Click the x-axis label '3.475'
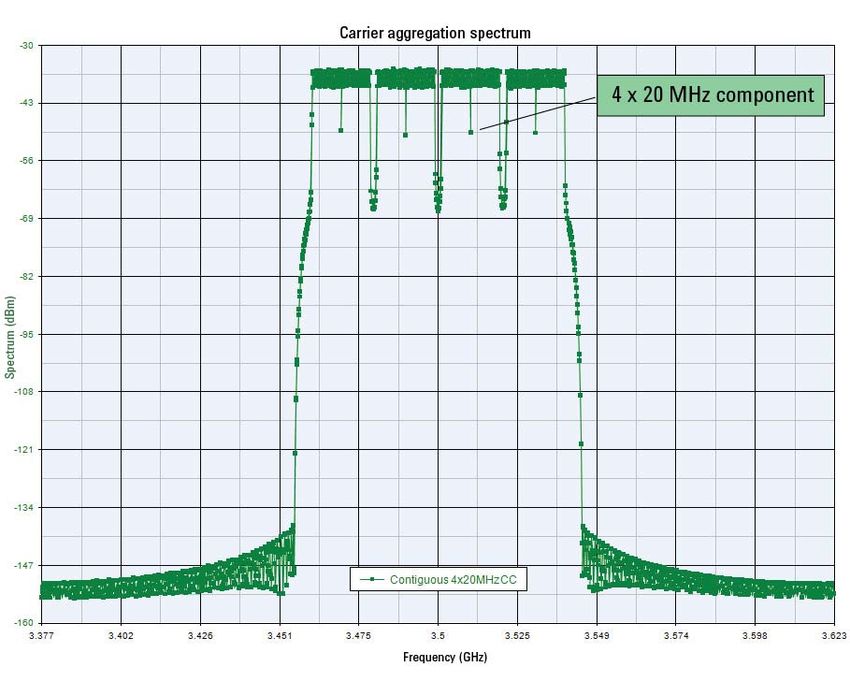 coord(359,636)
